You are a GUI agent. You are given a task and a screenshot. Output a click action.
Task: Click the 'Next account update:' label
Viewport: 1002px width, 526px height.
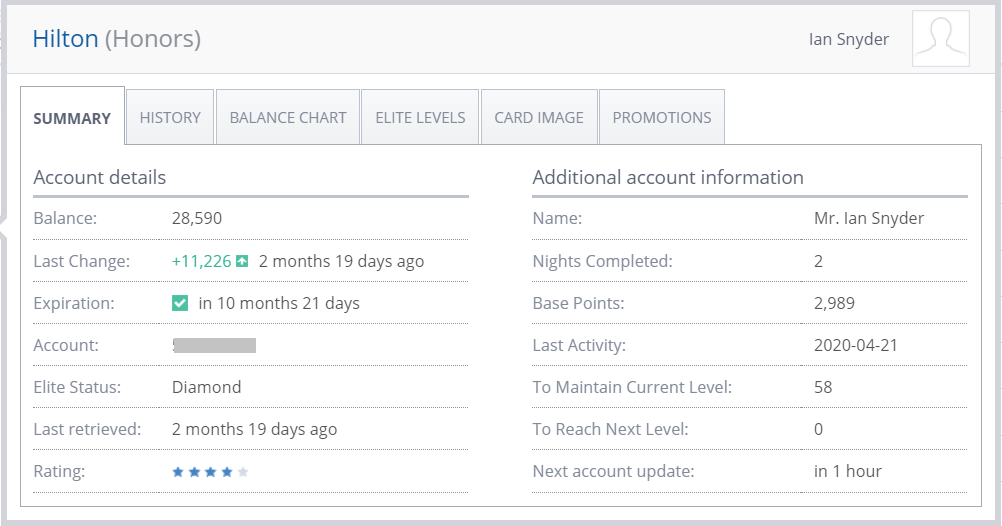tap(613, 472)
